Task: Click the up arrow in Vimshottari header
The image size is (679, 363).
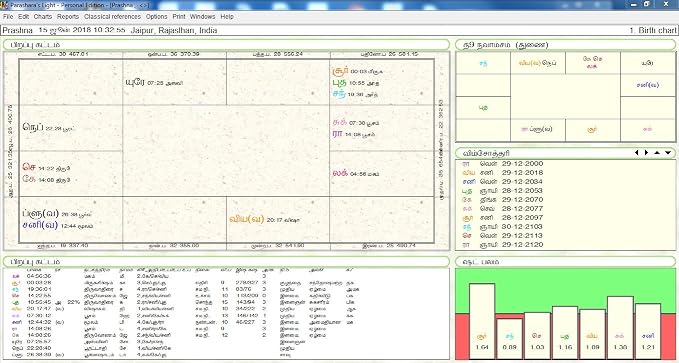Action: [657, 153]
